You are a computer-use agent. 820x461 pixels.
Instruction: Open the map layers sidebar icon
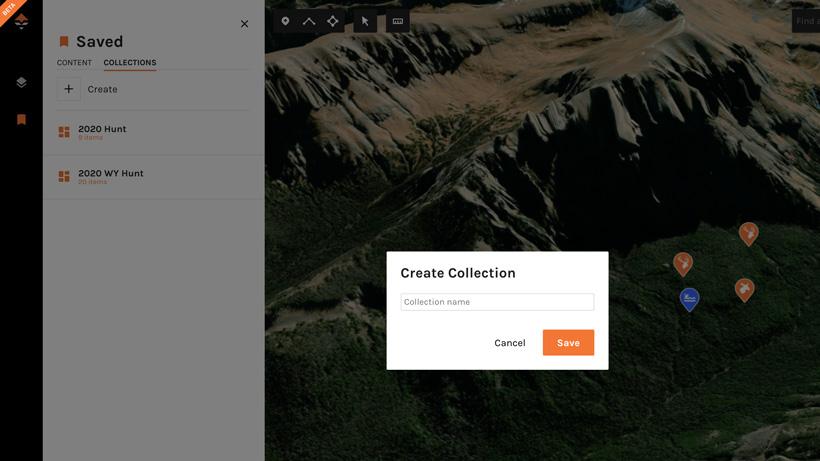click(x=21, y=83)
